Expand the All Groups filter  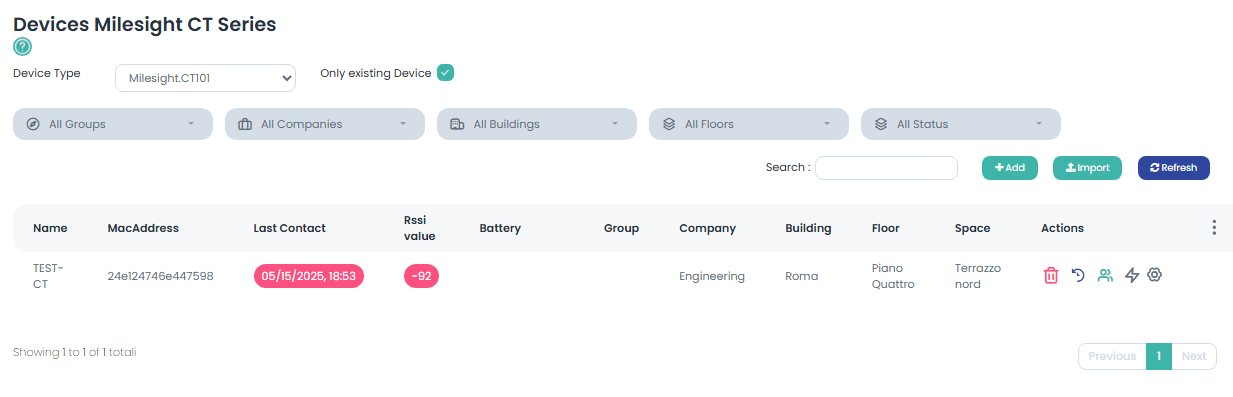pos(113,124)
